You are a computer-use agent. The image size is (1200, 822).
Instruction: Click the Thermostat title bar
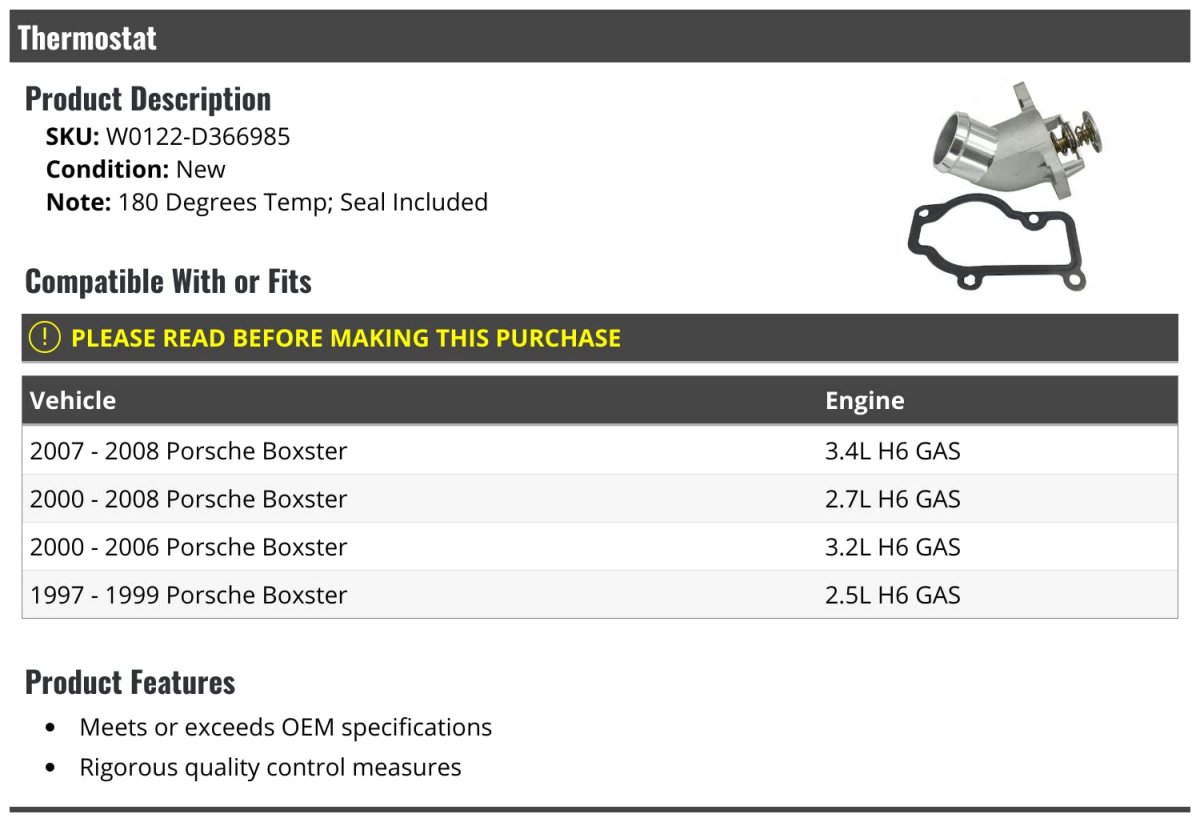[88, 38]
